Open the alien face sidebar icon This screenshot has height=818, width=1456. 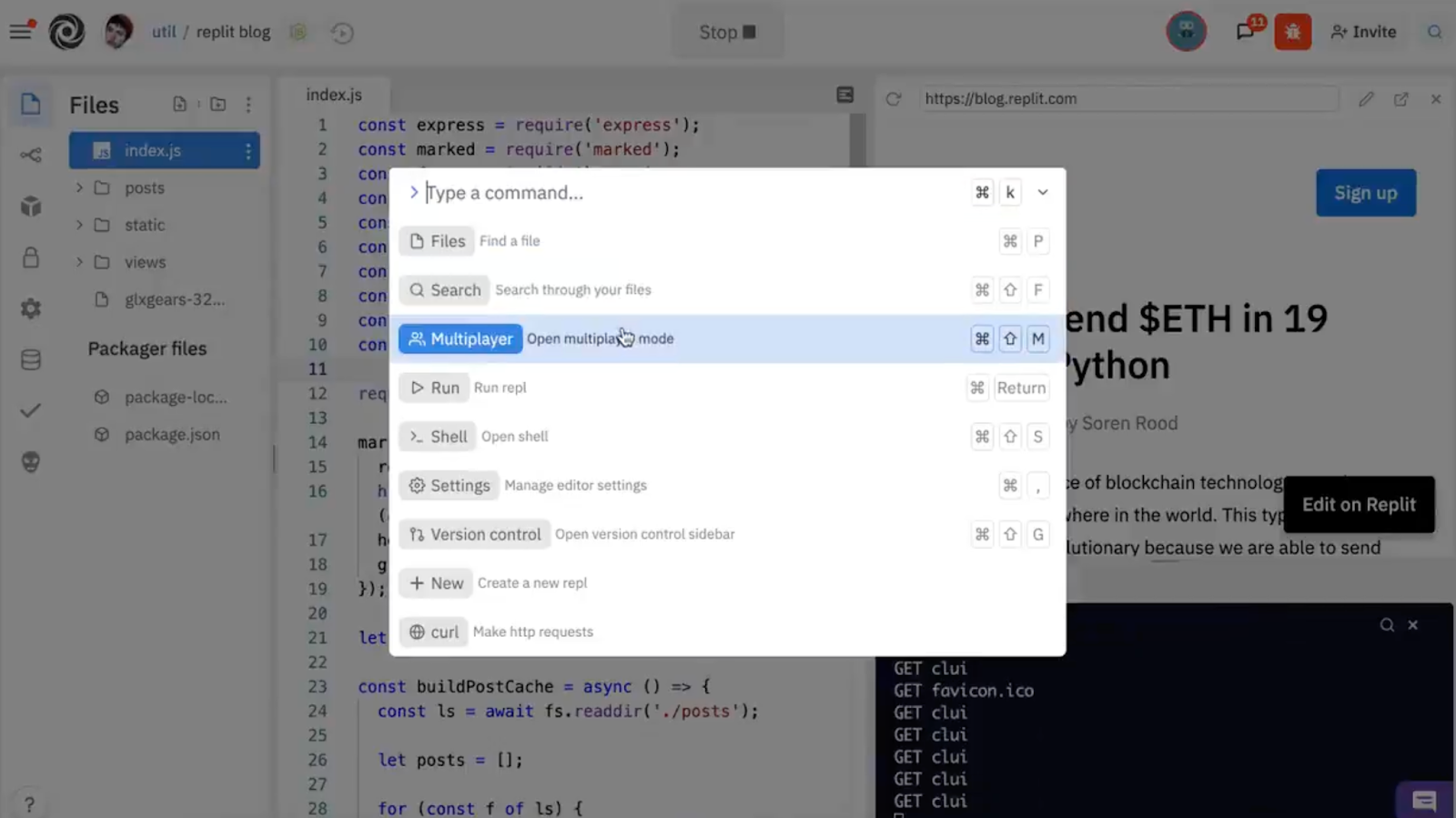(31, 462)
